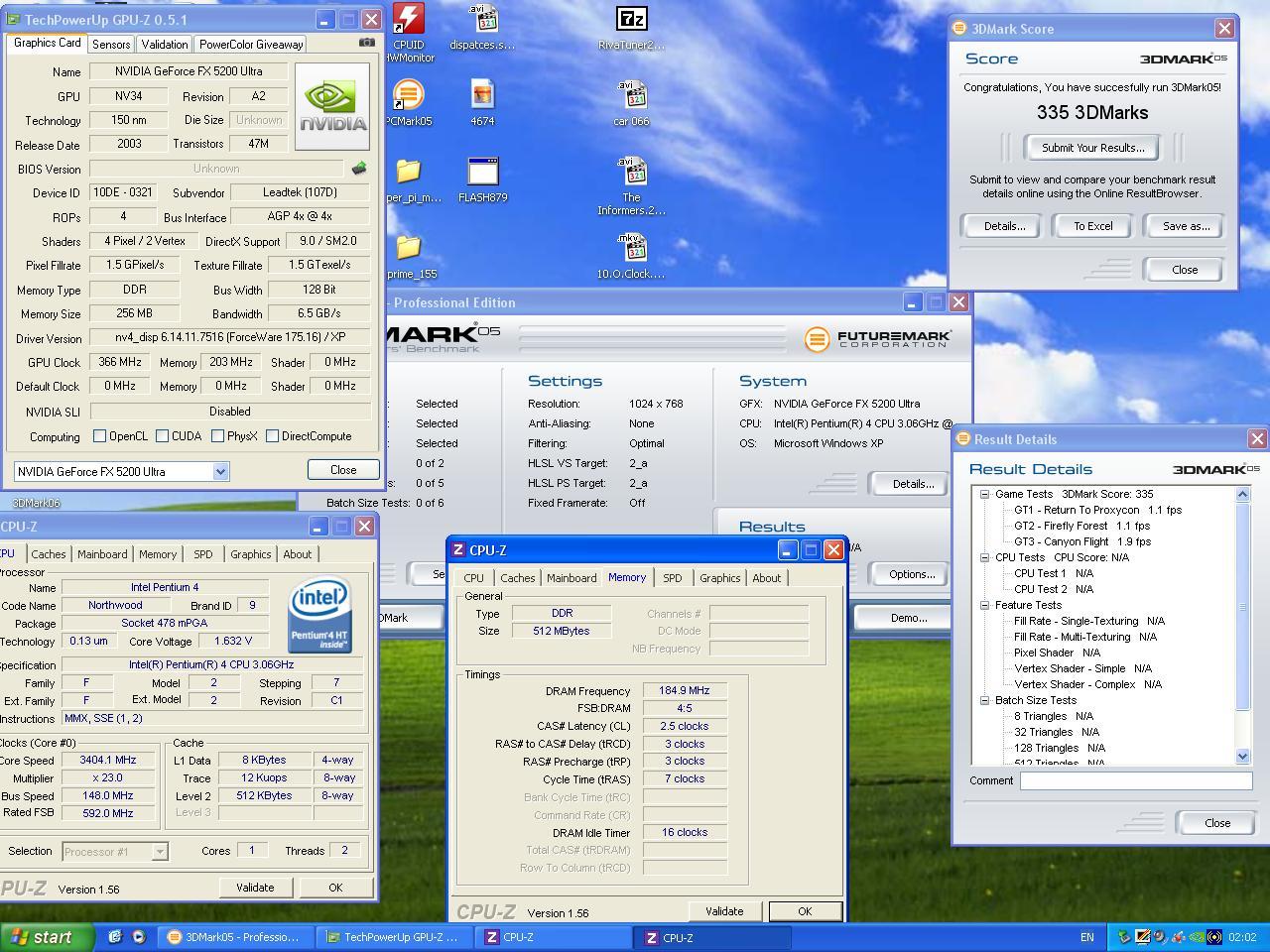Open Mainboard tab in front CPU-Z window
Screen dimensions: 1270x952
(x=571, y=578)
